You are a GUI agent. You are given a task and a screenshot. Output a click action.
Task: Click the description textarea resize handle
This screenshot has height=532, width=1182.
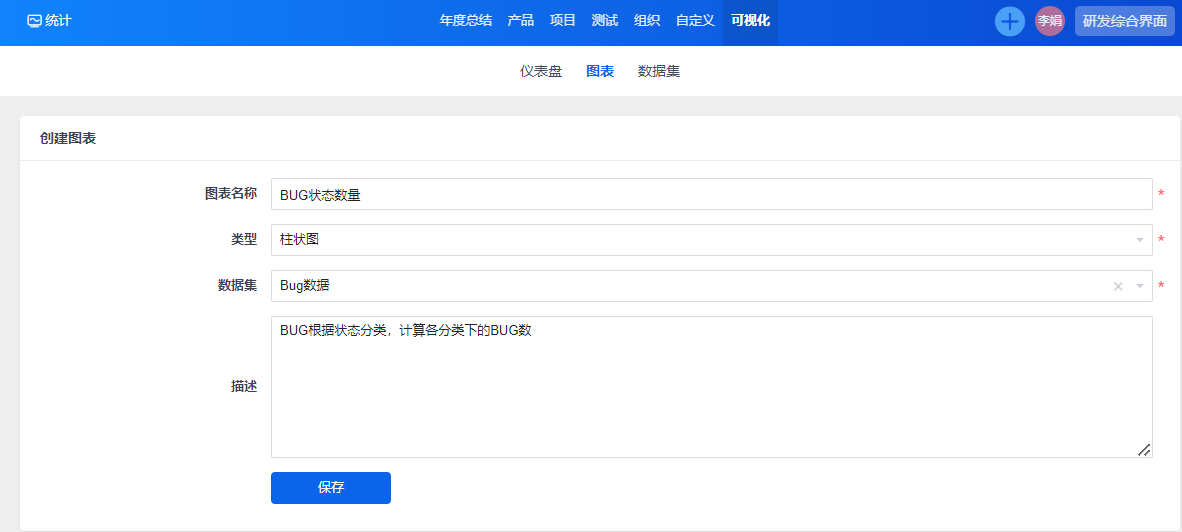point(1143,450)
